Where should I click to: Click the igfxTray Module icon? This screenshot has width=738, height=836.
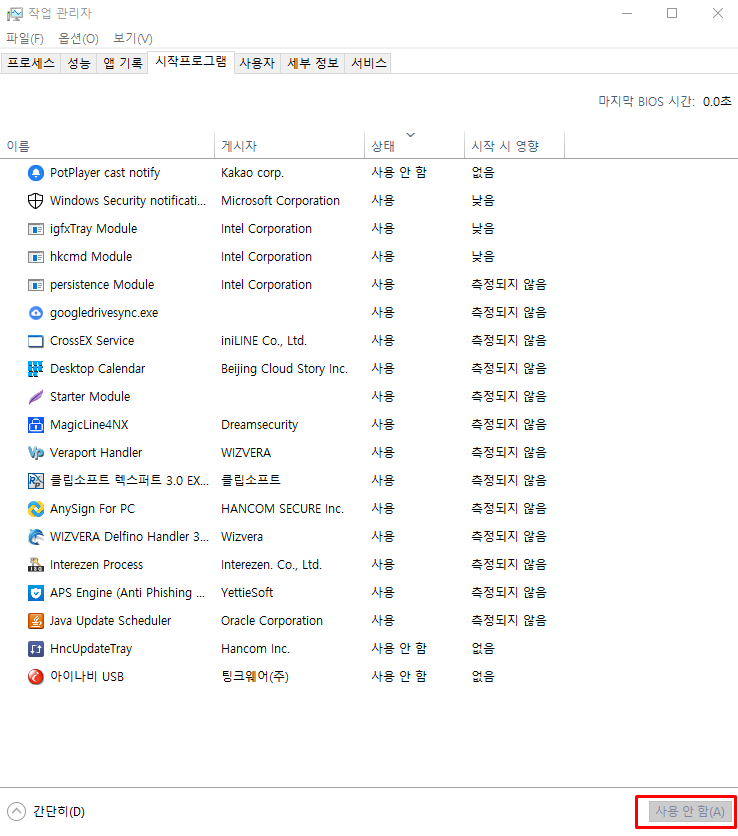[x=36, y=229]
